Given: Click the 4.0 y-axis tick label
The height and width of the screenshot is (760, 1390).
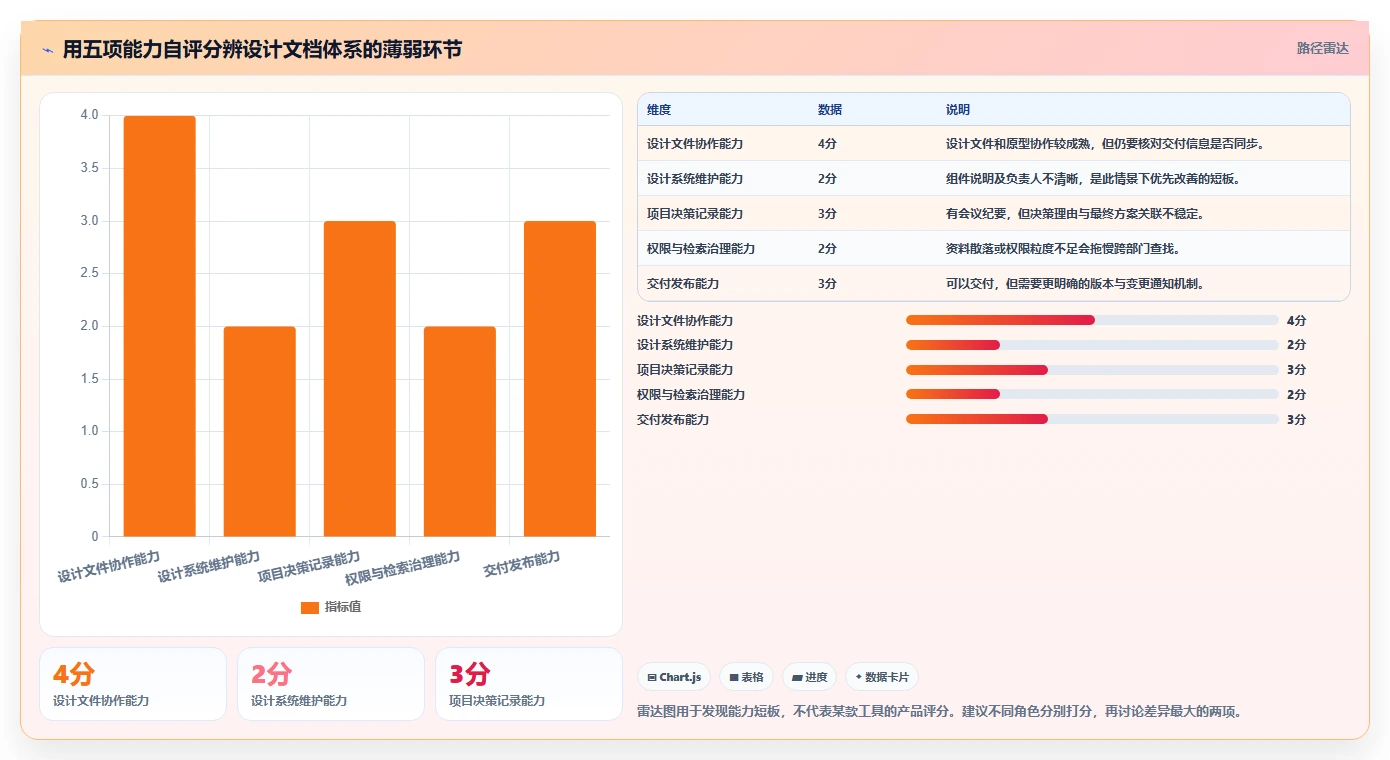Looking at the screenshot, I should point(89,116).
